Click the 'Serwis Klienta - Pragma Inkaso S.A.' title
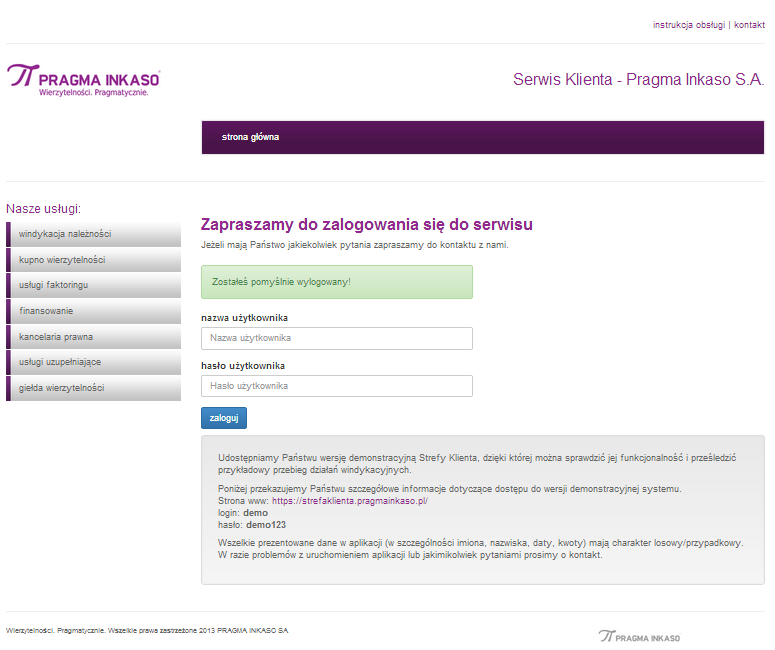 (x=639, y=80)
